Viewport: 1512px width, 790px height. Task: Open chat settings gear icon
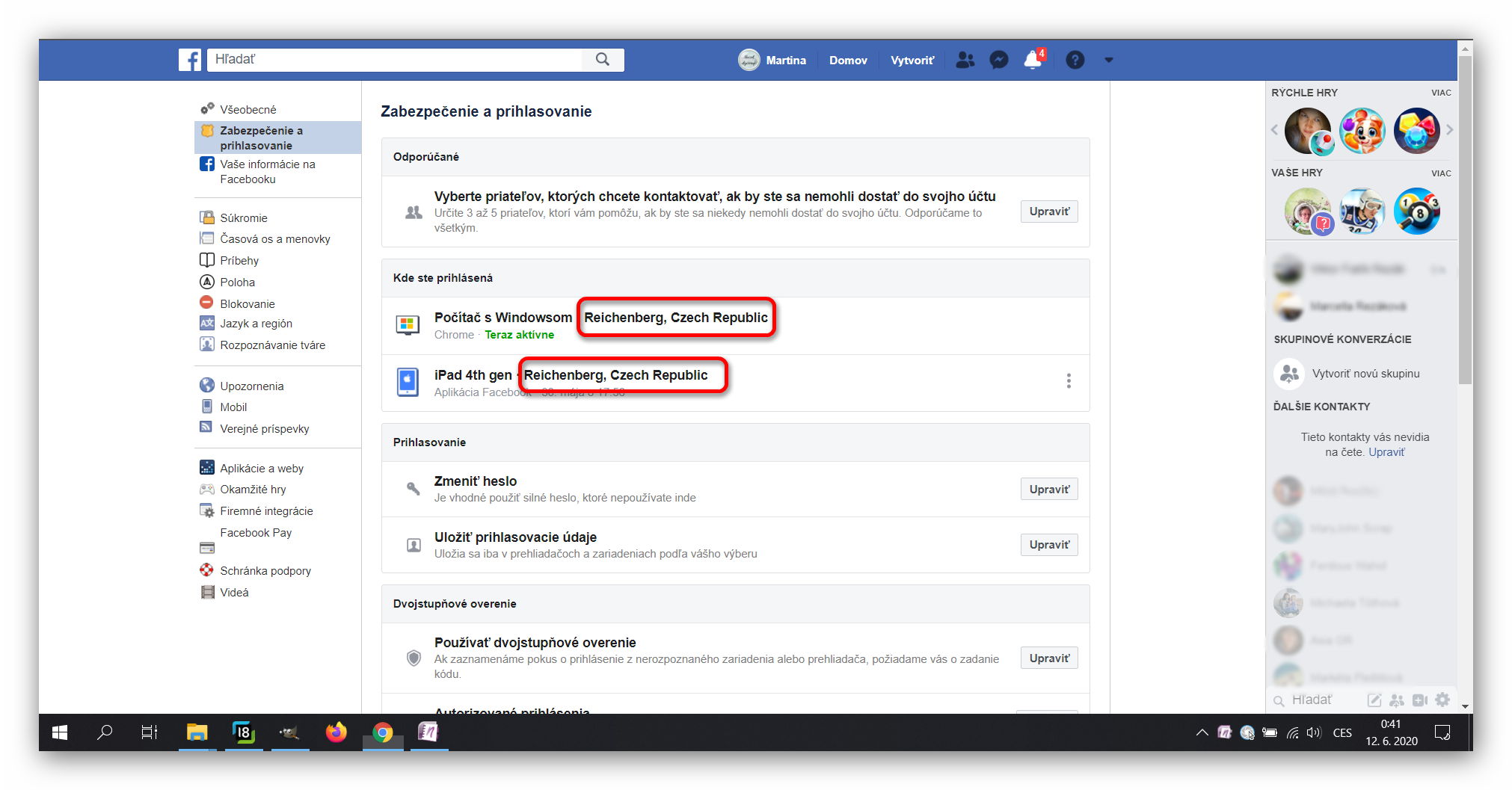(1442, 700)
